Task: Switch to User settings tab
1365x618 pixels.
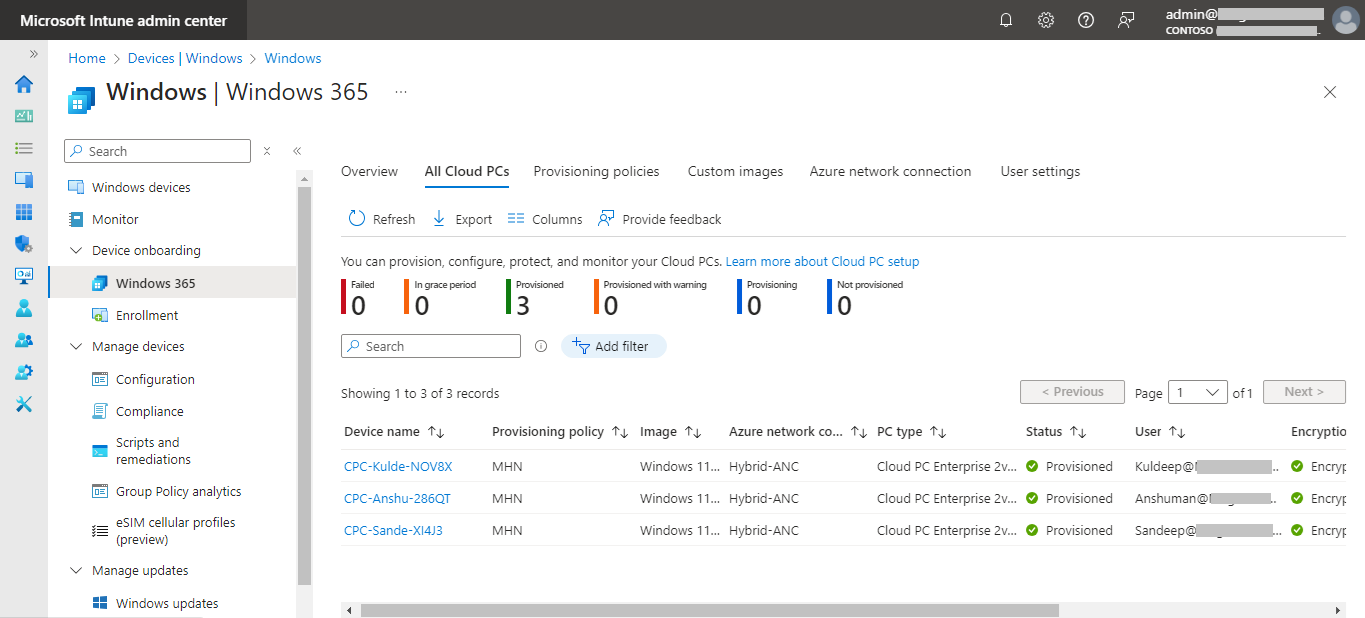Action: click(x=1040, y=171)
